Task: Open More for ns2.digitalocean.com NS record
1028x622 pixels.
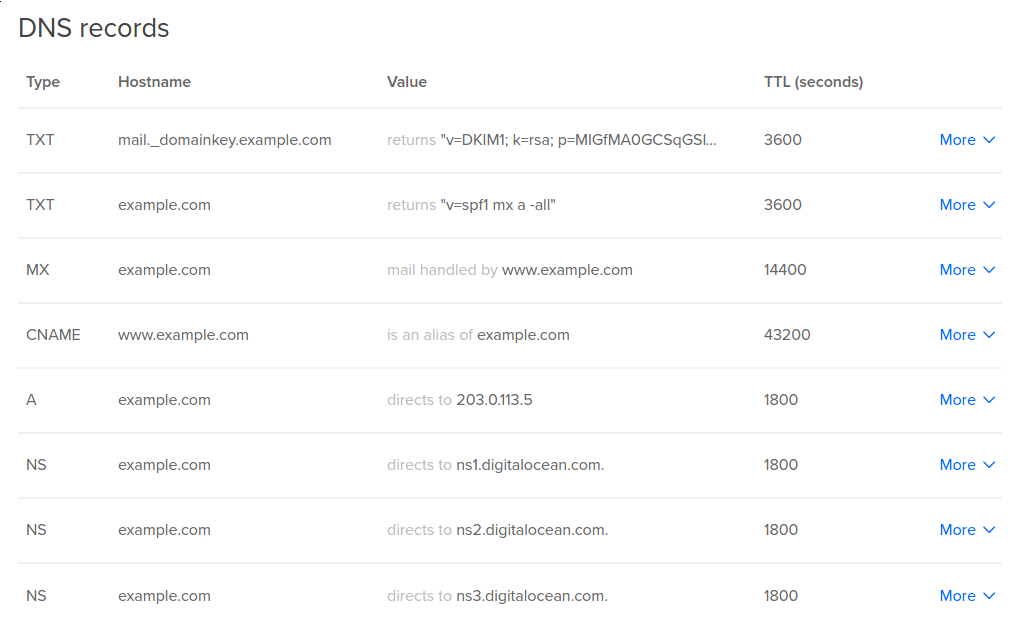Action: click(x=967, y=529)
